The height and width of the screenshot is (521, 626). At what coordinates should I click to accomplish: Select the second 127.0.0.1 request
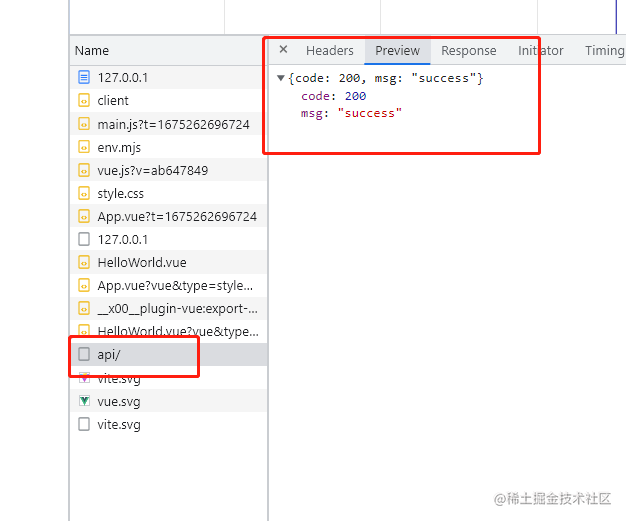pyautogui.click(x=168, y=239)
